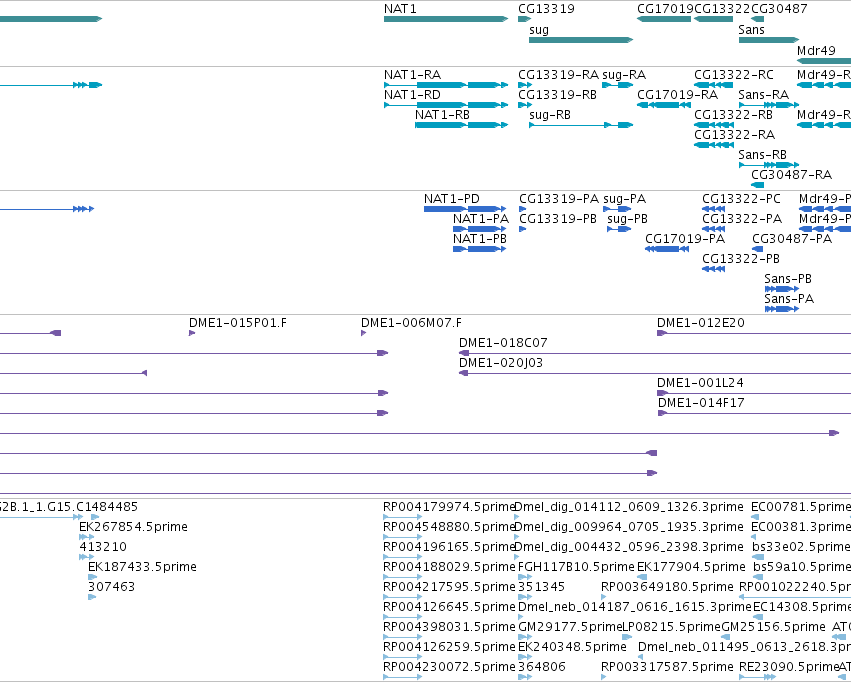Click the DME1-006M07.F marker arrow

click(x=363, y=333)
